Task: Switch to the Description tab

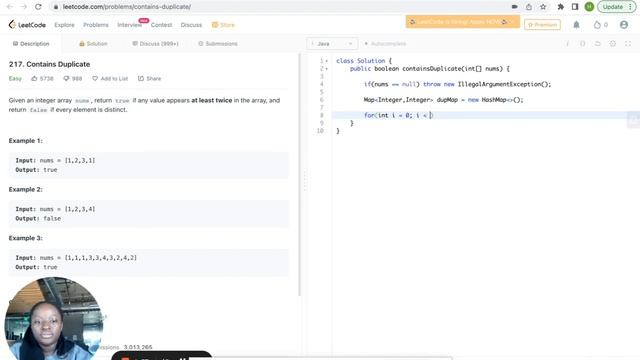Action: (x=31, y=44)
